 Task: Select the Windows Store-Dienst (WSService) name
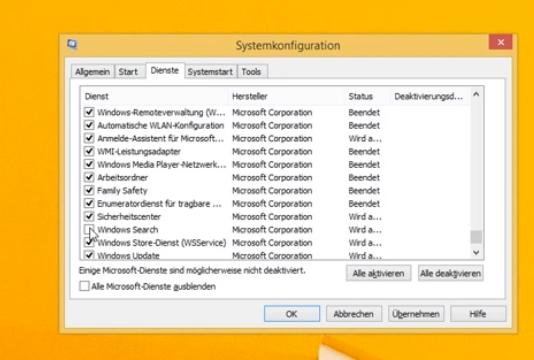(162, 242)
